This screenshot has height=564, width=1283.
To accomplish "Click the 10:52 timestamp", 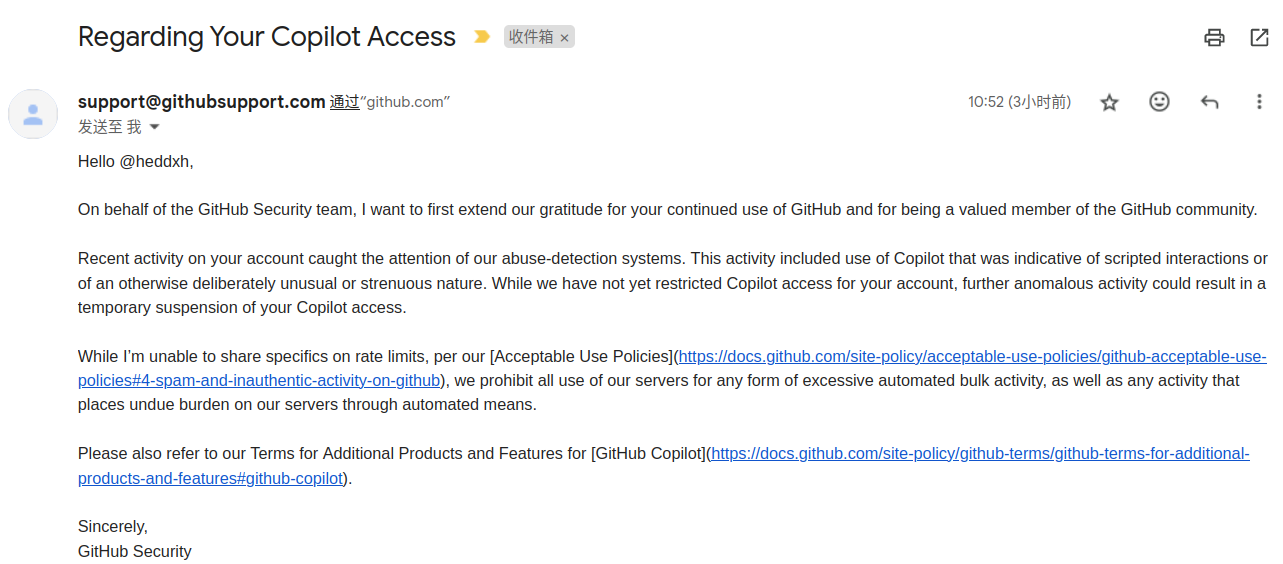I will tap(1018, 102).
